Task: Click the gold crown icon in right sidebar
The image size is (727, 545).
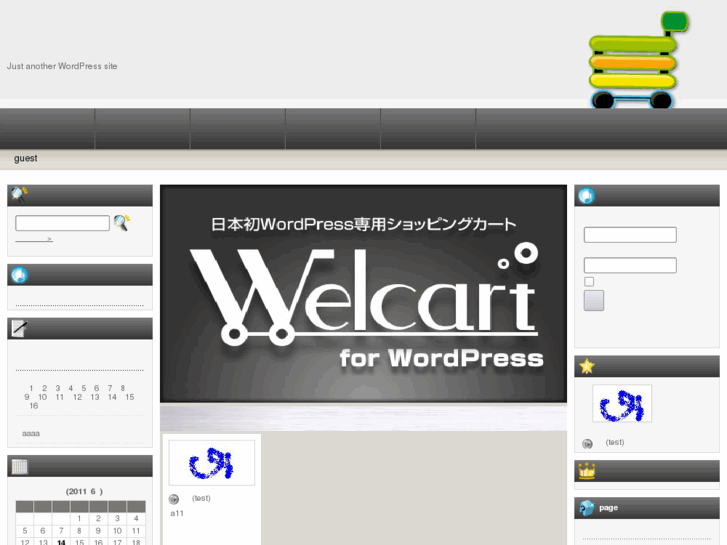Action: (587, 471)
